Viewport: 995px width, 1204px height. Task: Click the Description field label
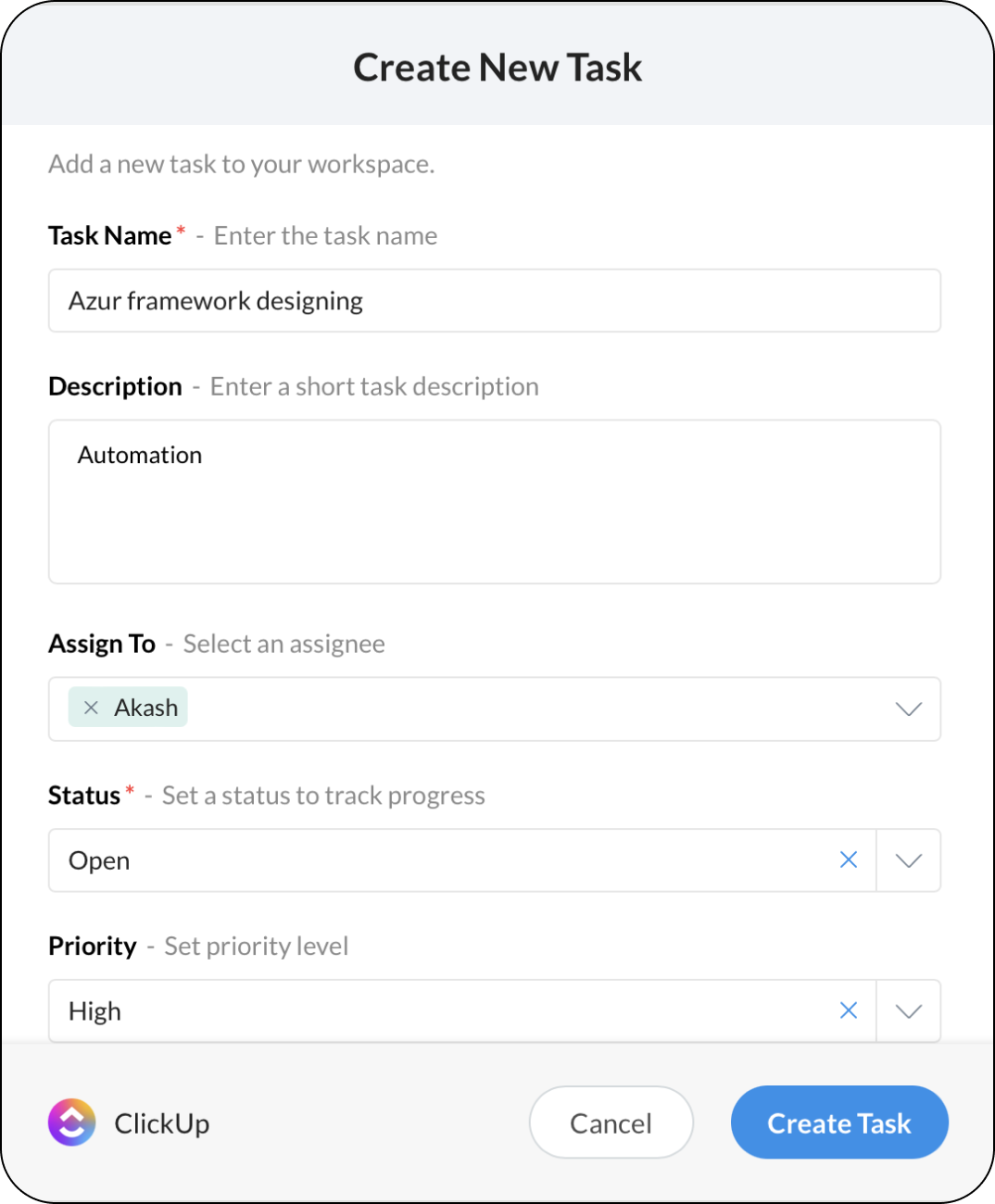coord(115,386)
